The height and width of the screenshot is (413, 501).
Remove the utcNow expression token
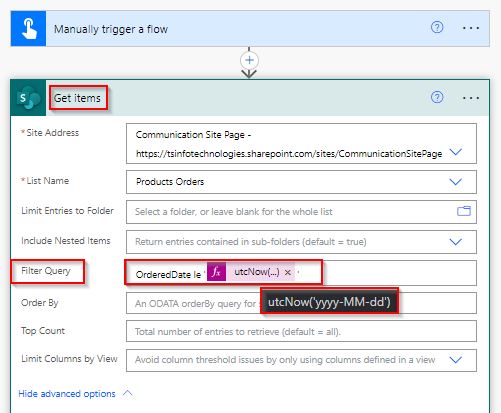click(x=288, y=272)
